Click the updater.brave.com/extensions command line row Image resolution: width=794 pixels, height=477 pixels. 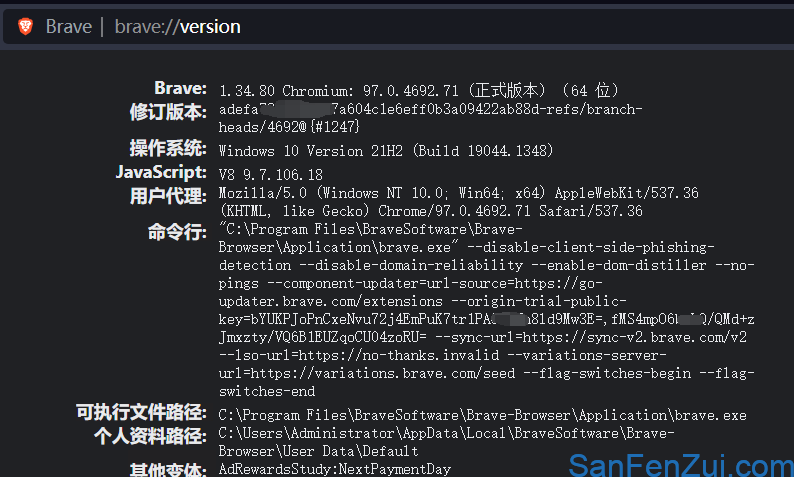422,302
